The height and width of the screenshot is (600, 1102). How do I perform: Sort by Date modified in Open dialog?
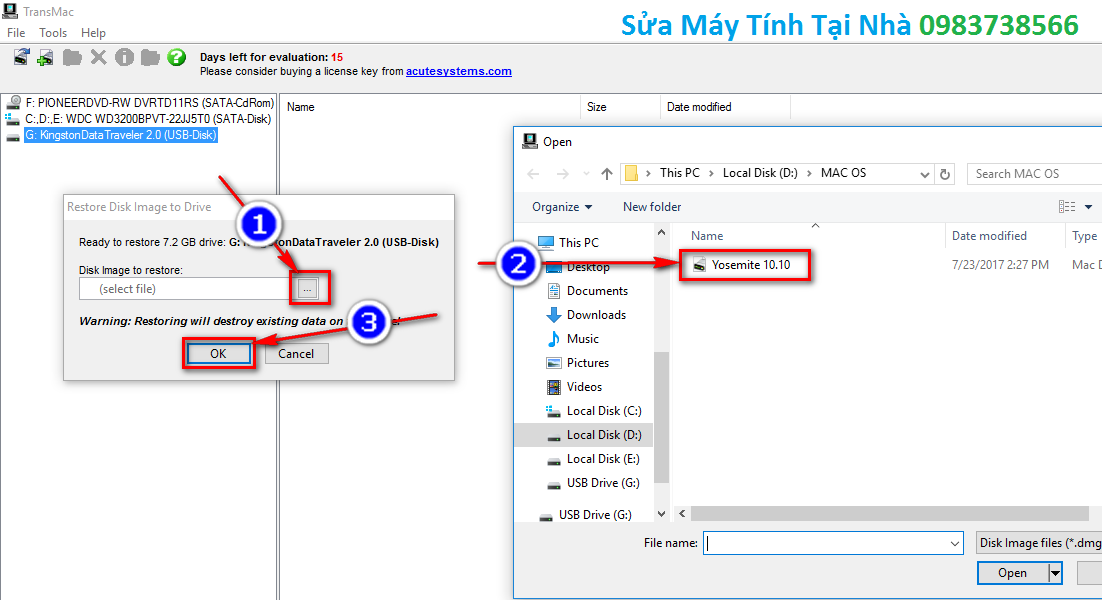pos(989,236)
